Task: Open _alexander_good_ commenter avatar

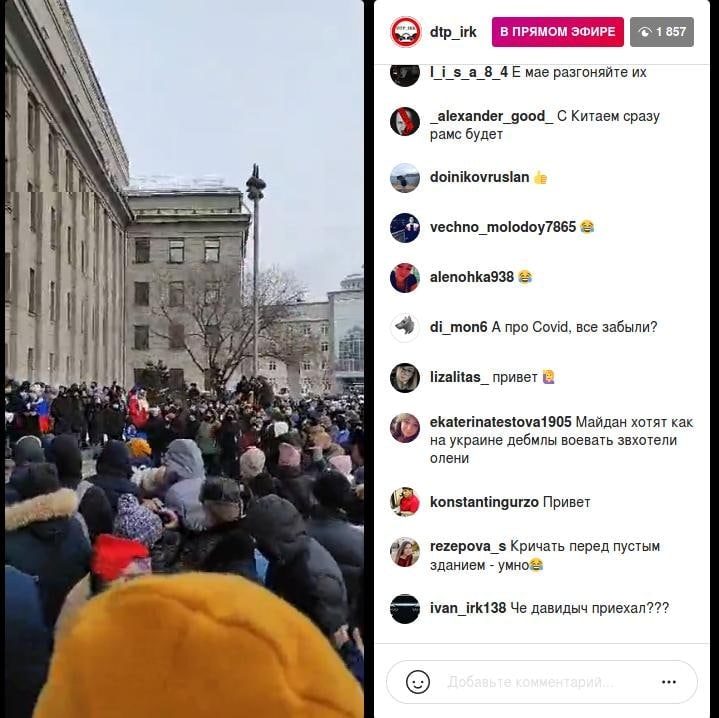Action: click(x=404, y=122)
